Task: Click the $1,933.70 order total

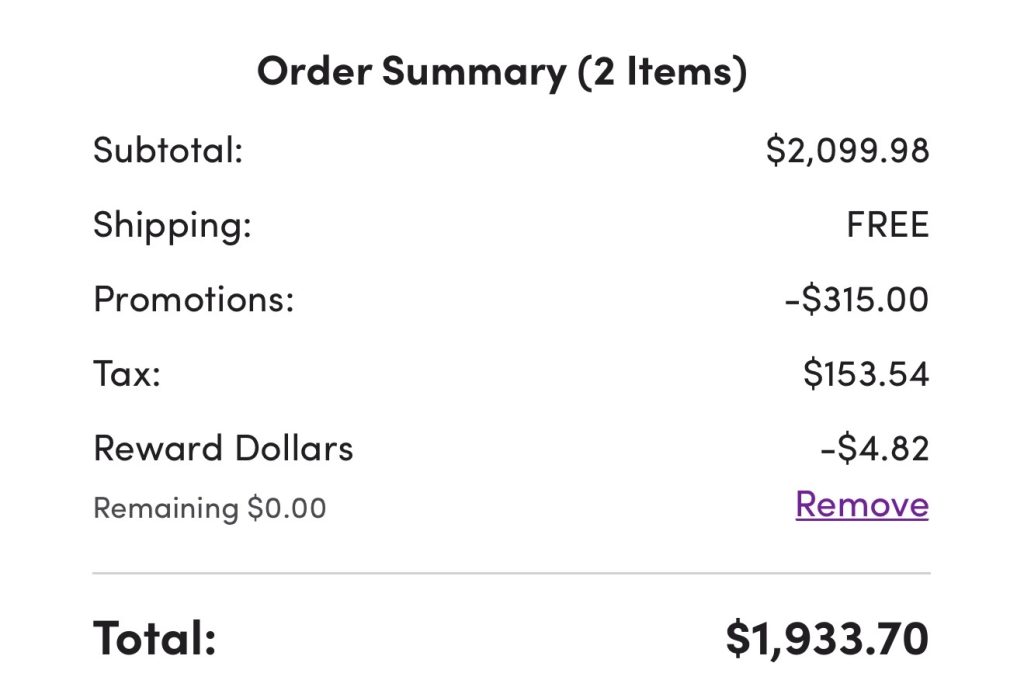Action: click(x=827, y=637)
